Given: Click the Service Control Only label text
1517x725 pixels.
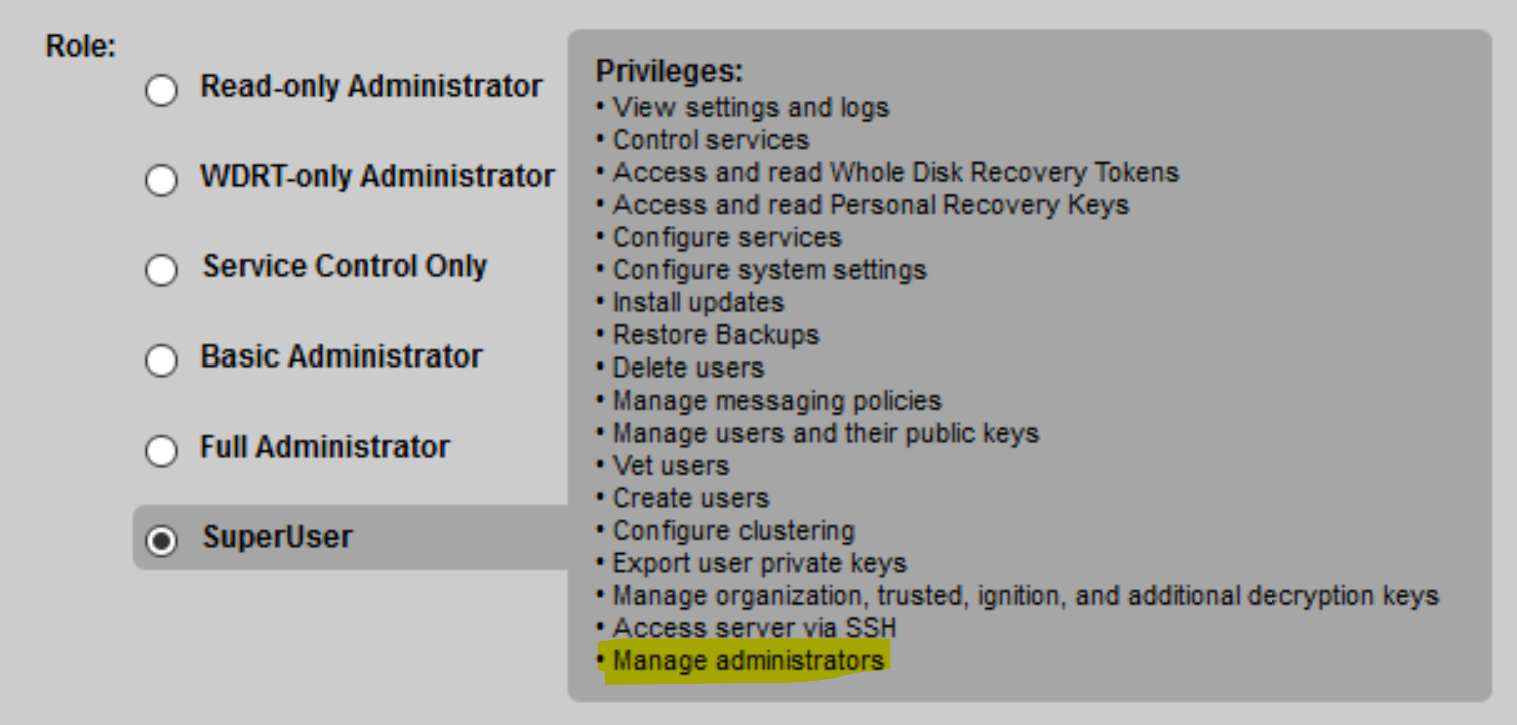Looking at the screenshot, I should tap(345, 267).
